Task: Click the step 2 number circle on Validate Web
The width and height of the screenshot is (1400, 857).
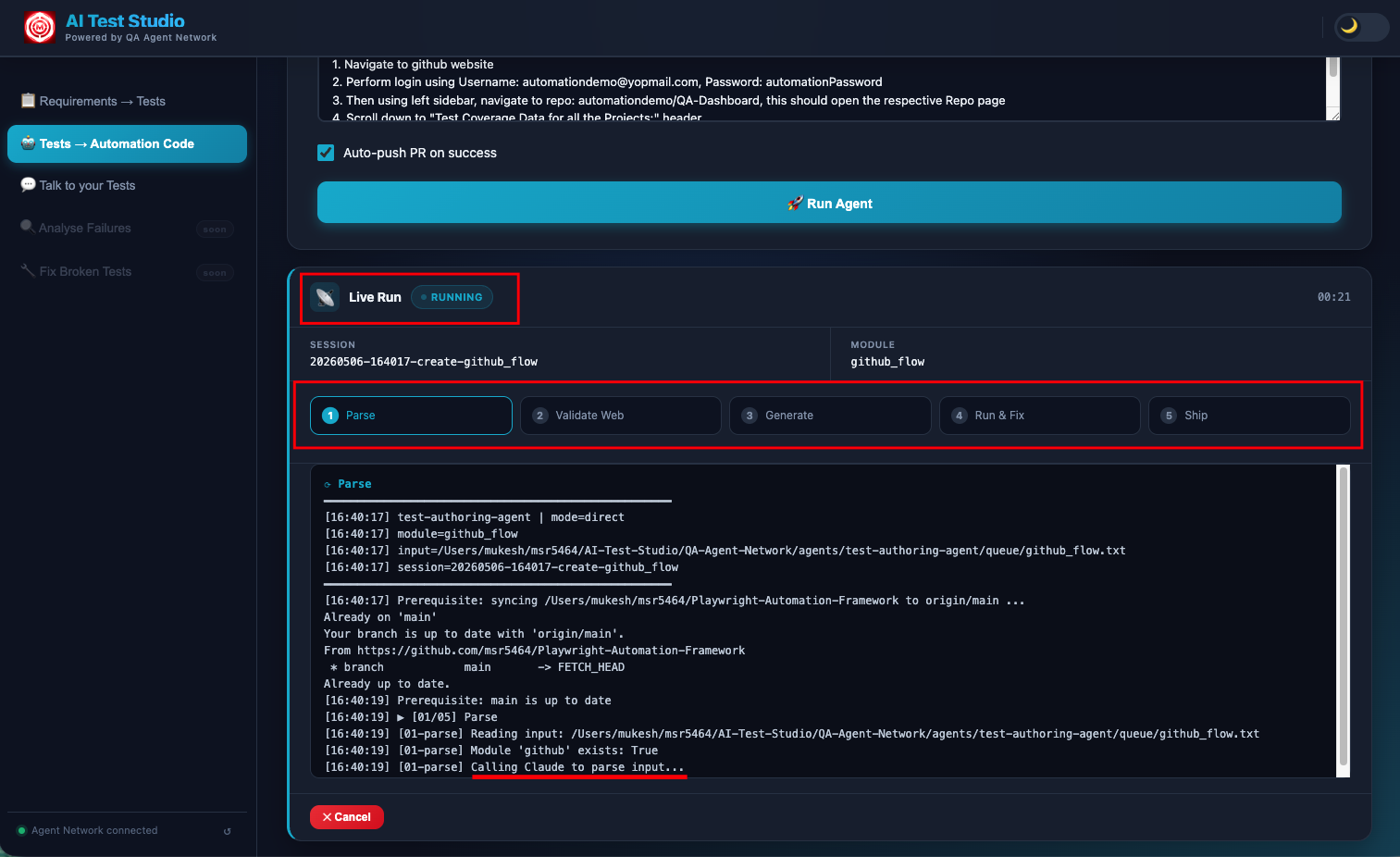Action: (540, 416)
